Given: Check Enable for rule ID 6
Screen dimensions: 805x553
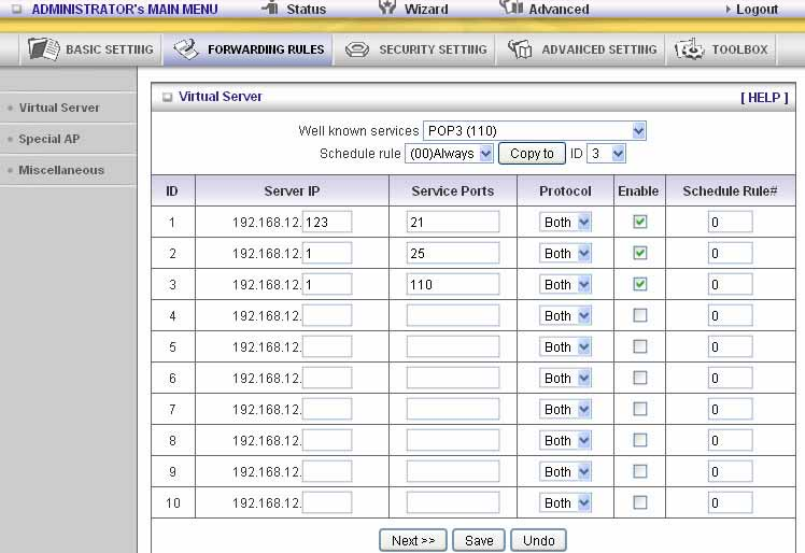Looking at the screenshot, I should [x=640, y=378].
